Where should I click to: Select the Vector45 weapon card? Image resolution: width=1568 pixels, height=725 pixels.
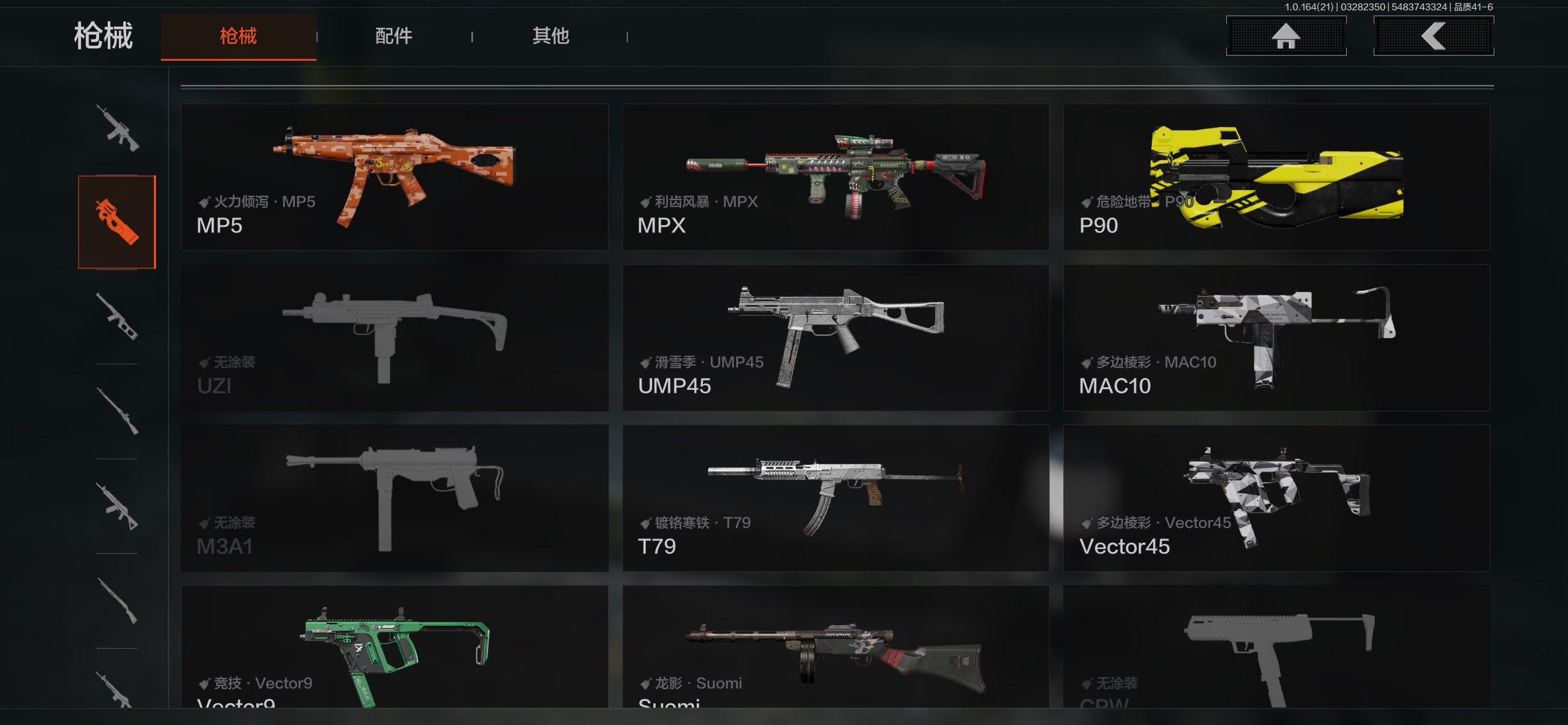[1276, 498]
